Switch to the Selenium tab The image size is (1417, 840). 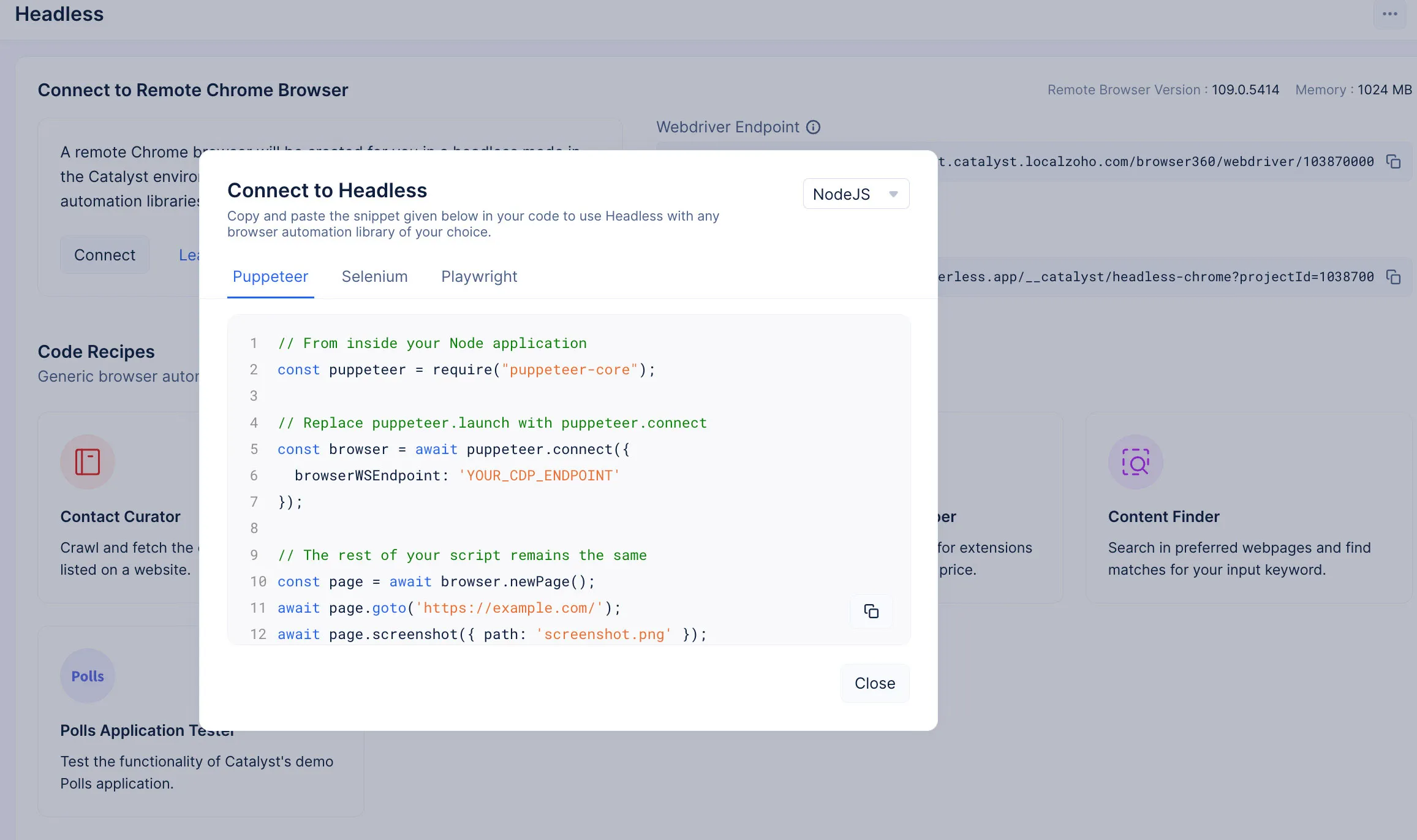[374, 276]
